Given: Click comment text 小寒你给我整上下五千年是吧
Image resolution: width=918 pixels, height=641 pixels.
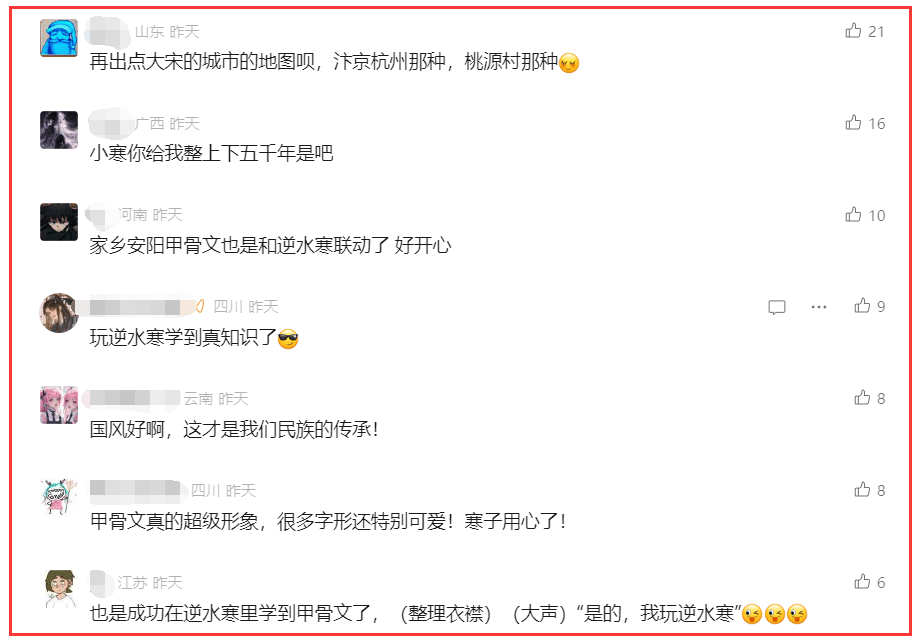Looking at the screenshot, I should point(211,153).
